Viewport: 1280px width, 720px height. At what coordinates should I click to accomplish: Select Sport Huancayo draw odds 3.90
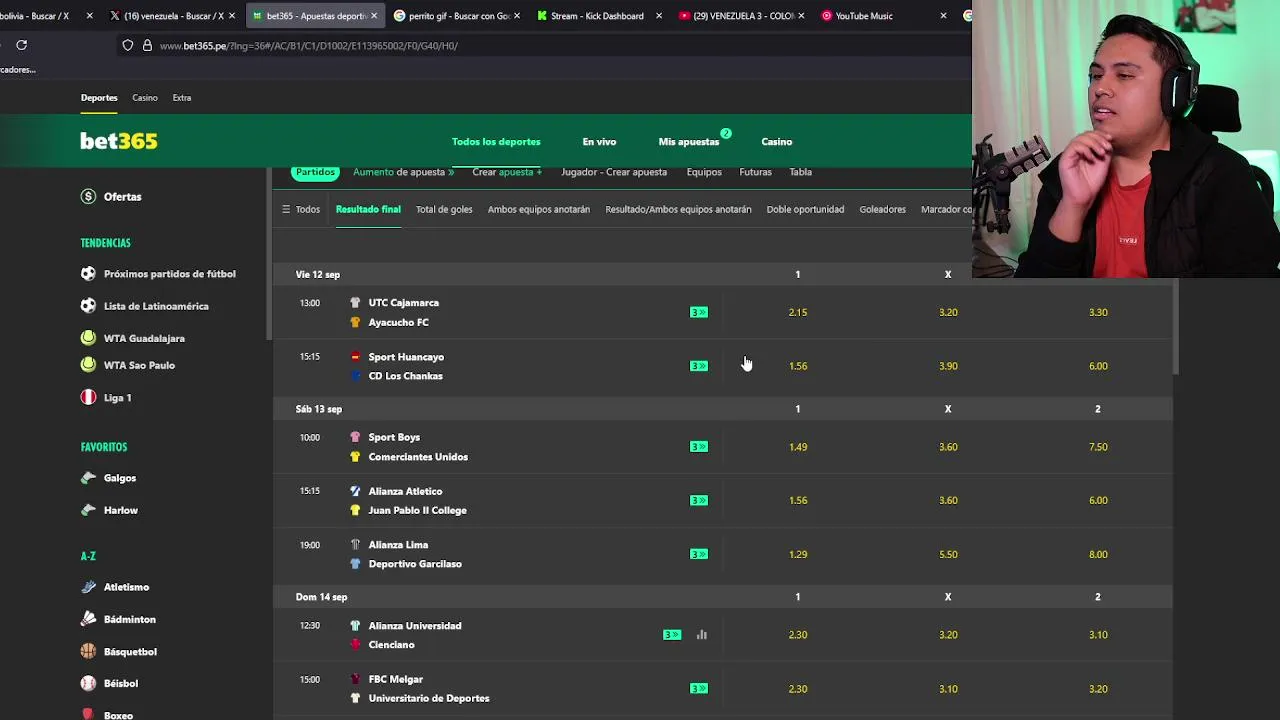pyautogui.click(x=948, y=366)
